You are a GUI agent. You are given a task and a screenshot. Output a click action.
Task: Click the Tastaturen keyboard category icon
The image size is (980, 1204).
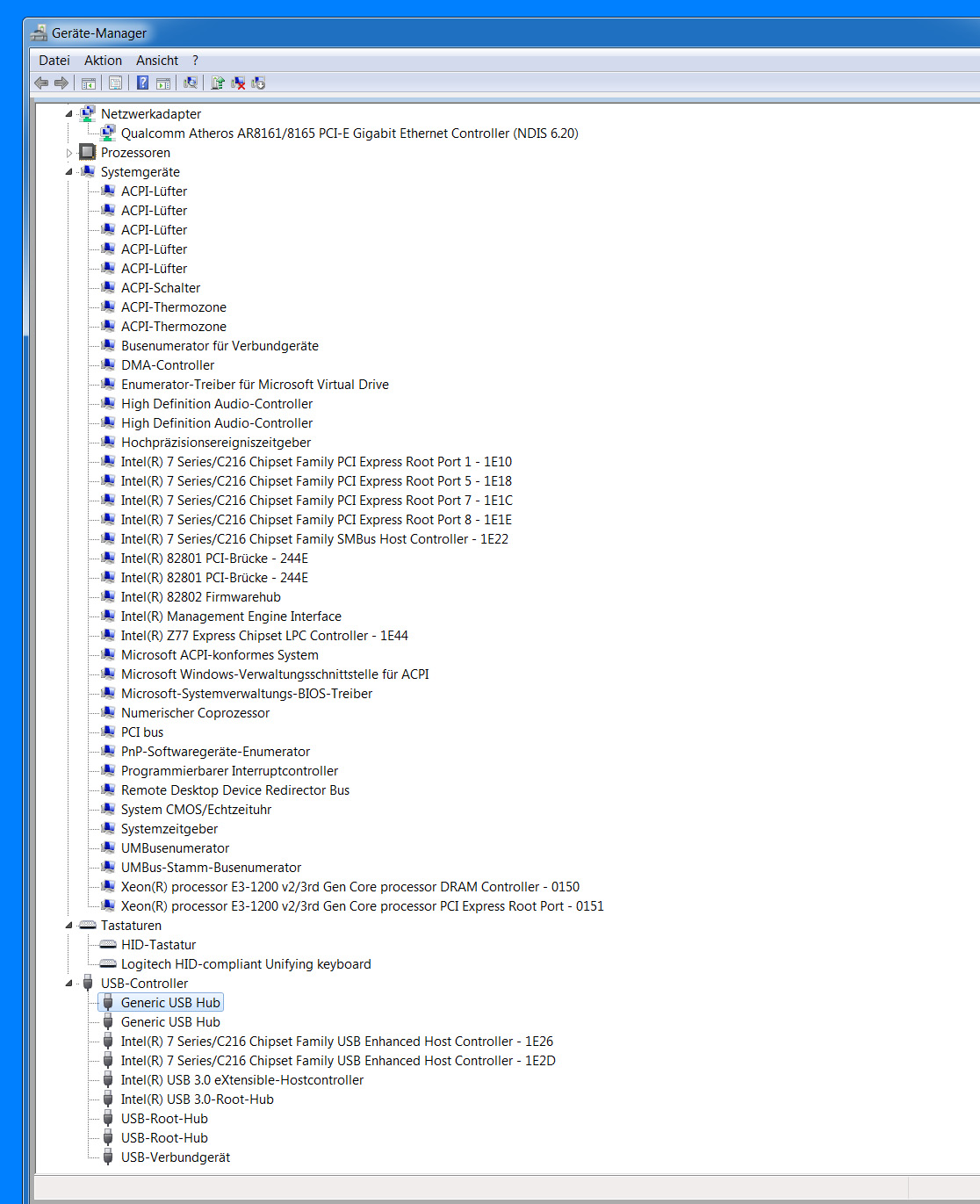(x=87, y=925)
